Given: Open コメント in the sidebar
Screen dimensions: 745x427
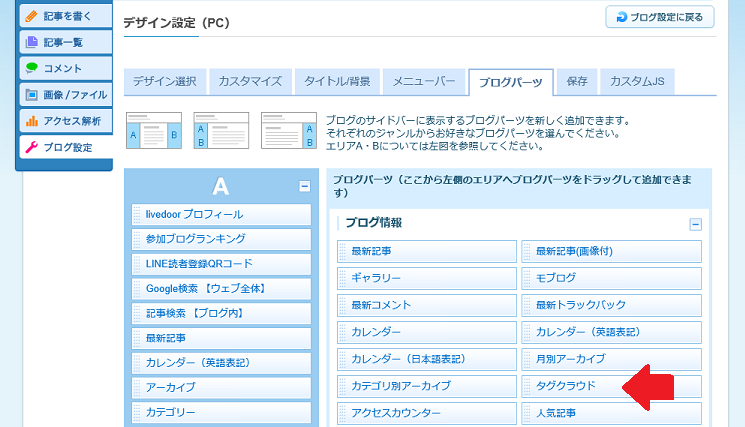Looking at the screenshot, I should pos(66,68).
